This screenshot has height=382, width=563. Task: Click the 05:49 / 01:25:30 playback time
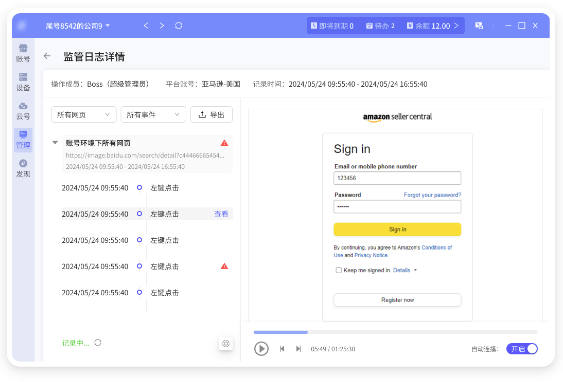point(333,349)
